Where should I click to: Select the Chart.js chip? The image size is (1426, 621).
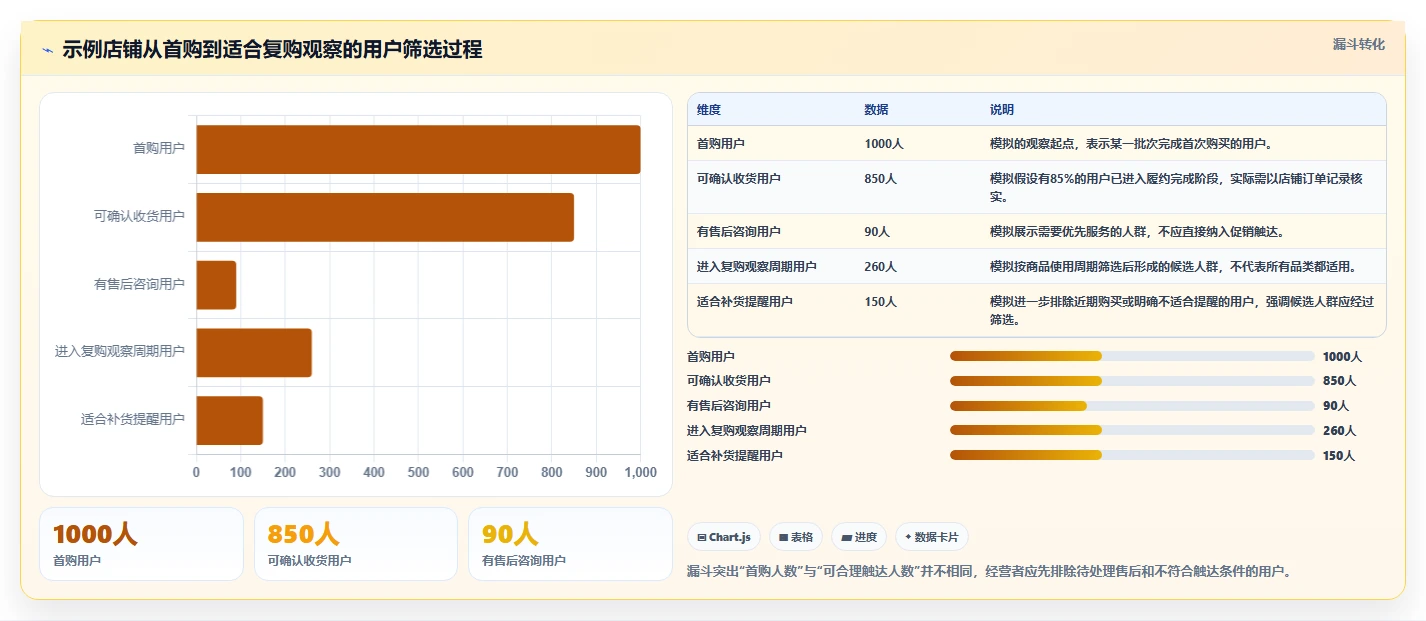[725, 537]
